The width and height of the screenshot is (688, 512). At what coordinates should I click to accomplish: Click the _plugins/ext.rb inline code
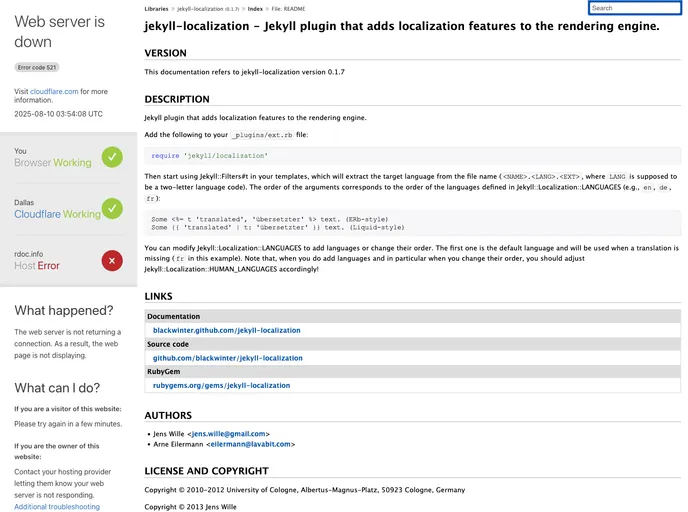coord(262,135)
